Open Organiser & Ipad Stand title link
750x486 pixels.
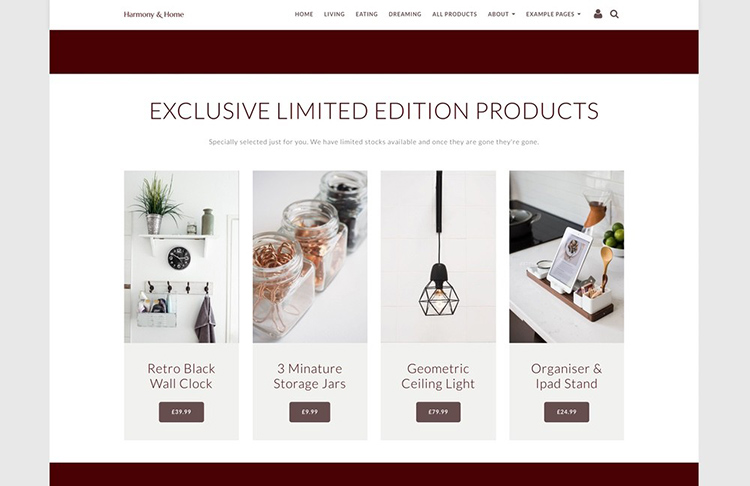coord(566,376)
